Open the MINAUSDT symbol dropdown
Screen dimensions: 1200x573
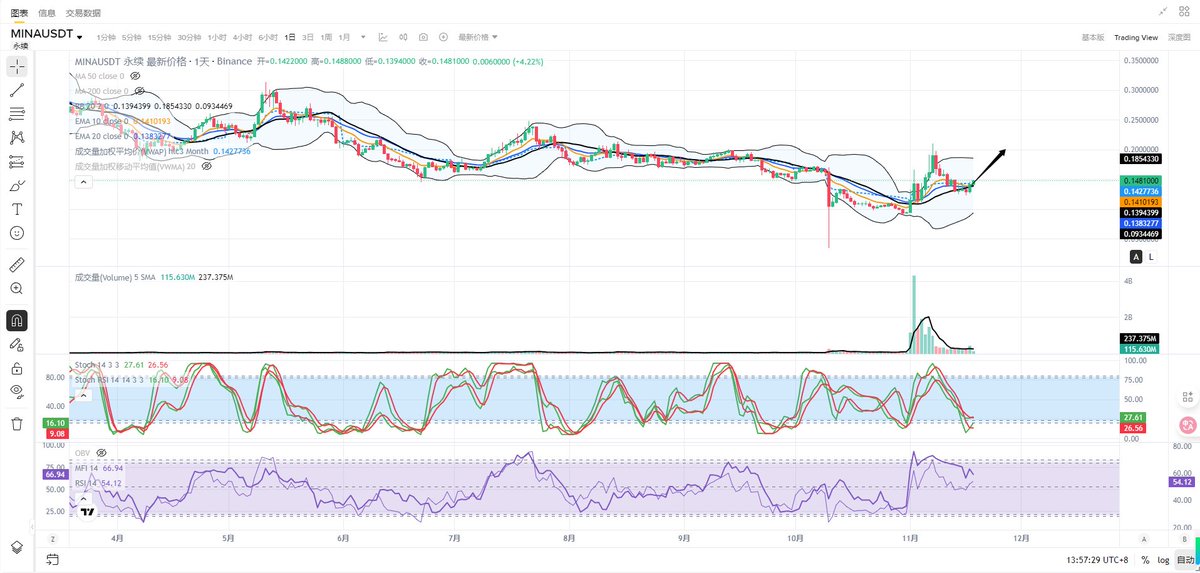click(46, 35)
